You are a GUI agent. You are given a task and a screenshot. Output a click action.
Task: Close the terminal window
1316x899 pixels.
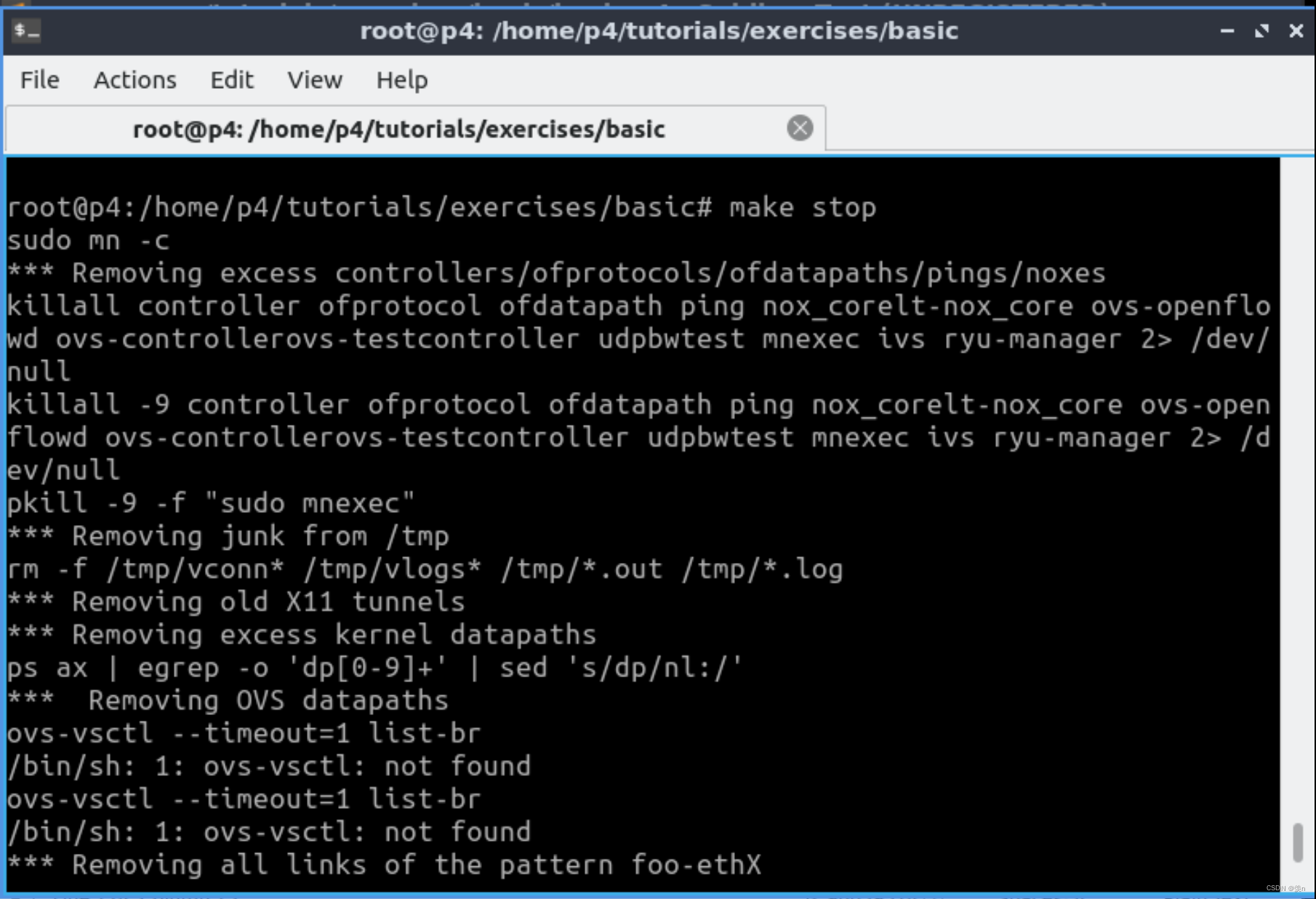point(1296,31)
